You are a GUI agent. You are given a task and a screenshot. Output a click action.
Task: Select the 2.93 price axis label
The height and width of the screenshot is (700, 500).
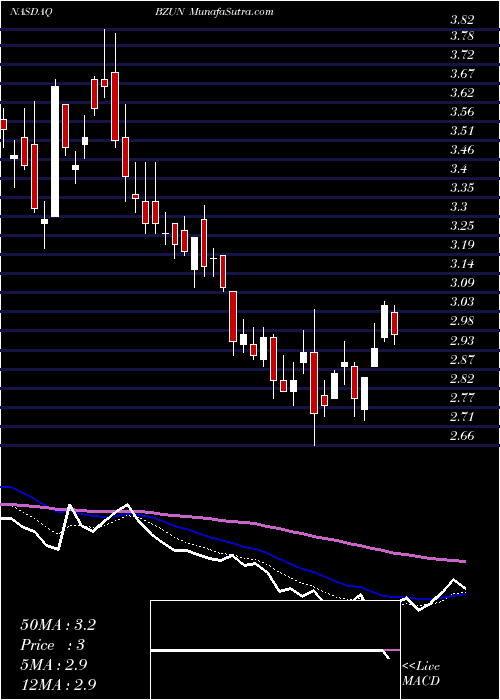click(462, 341)
